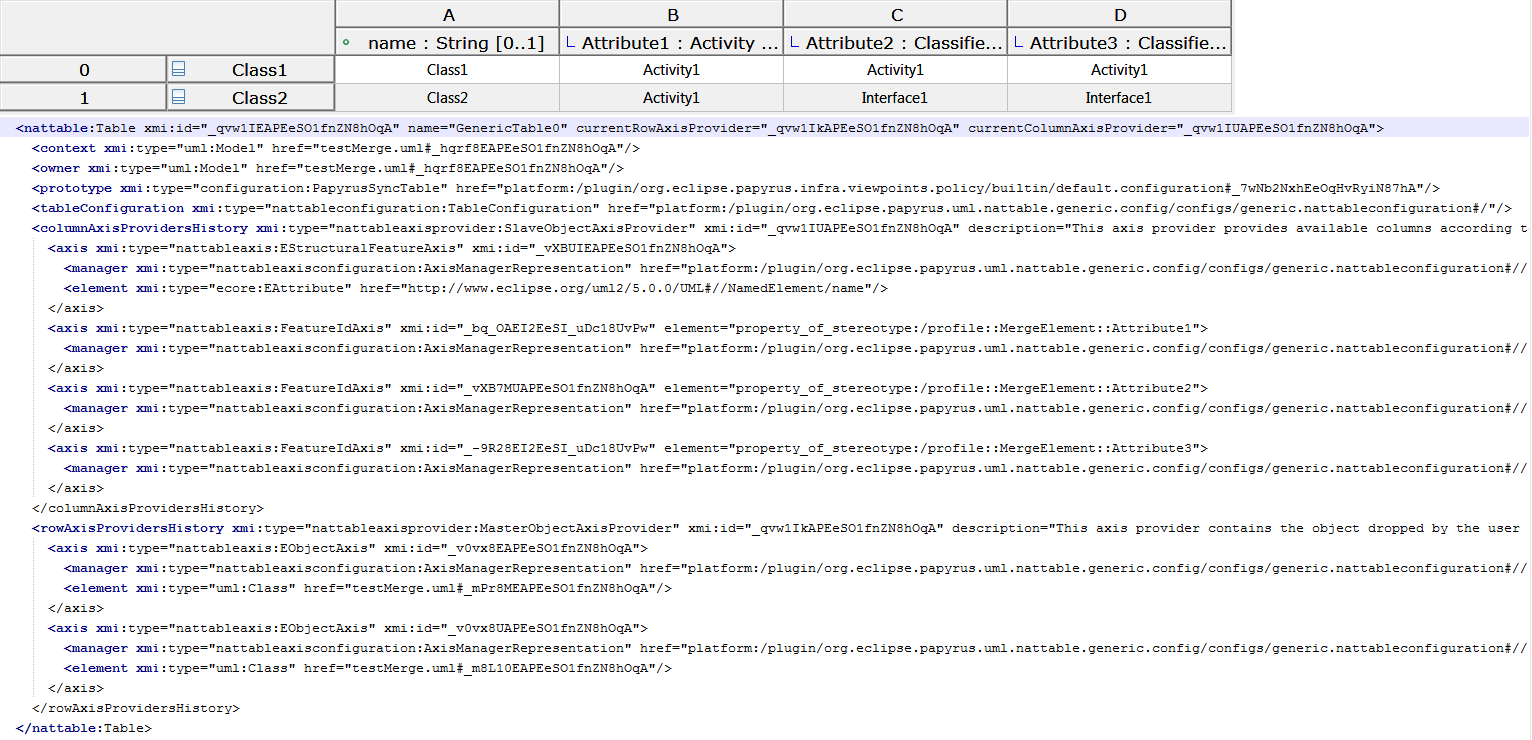Click the 'name : String [0..1]' column label
This screenshot has height=740, width=1532.
point(456,42)
